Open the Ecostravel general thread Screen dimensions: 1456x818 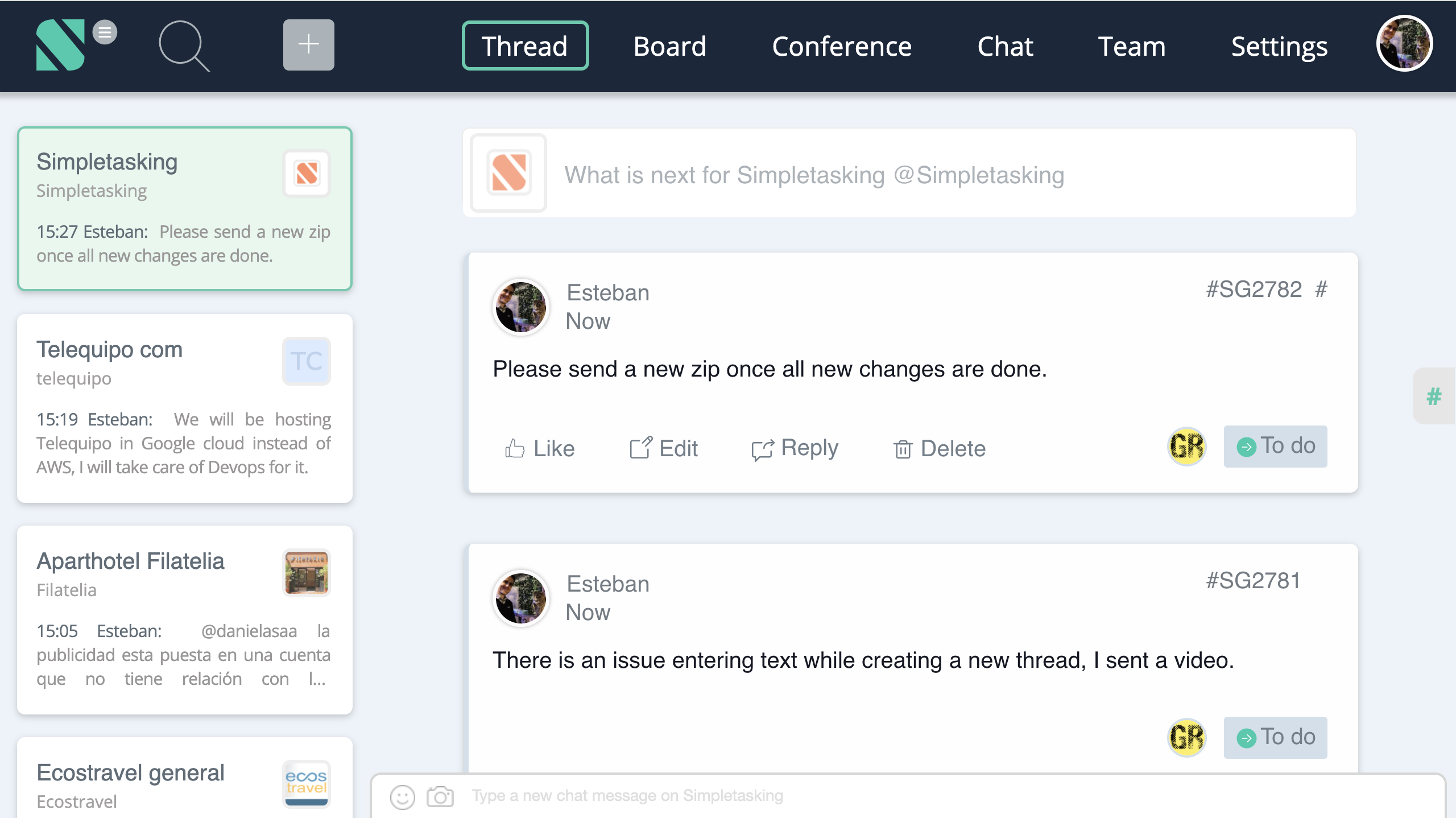pos(185,777)
